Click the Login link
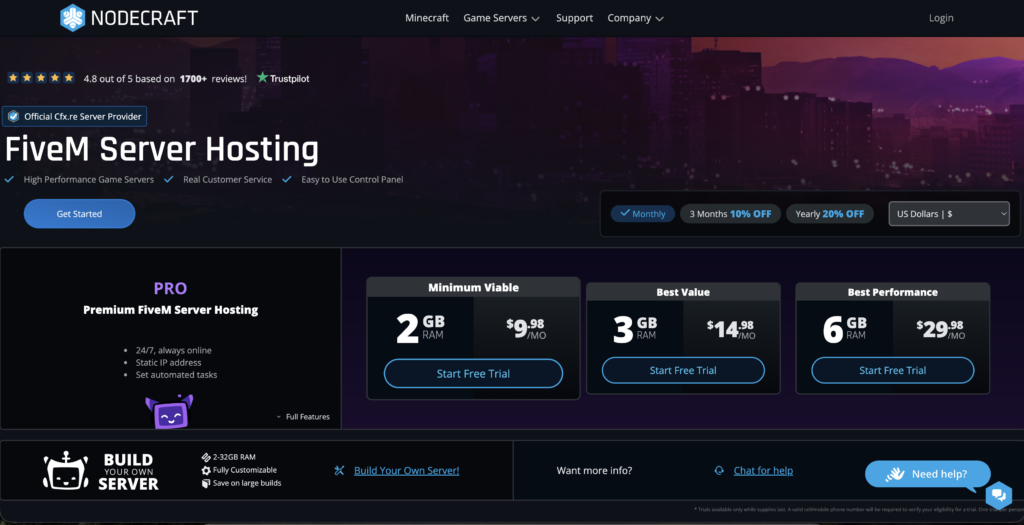Screen dimensions: 1024x525 (x=941, y=18)
